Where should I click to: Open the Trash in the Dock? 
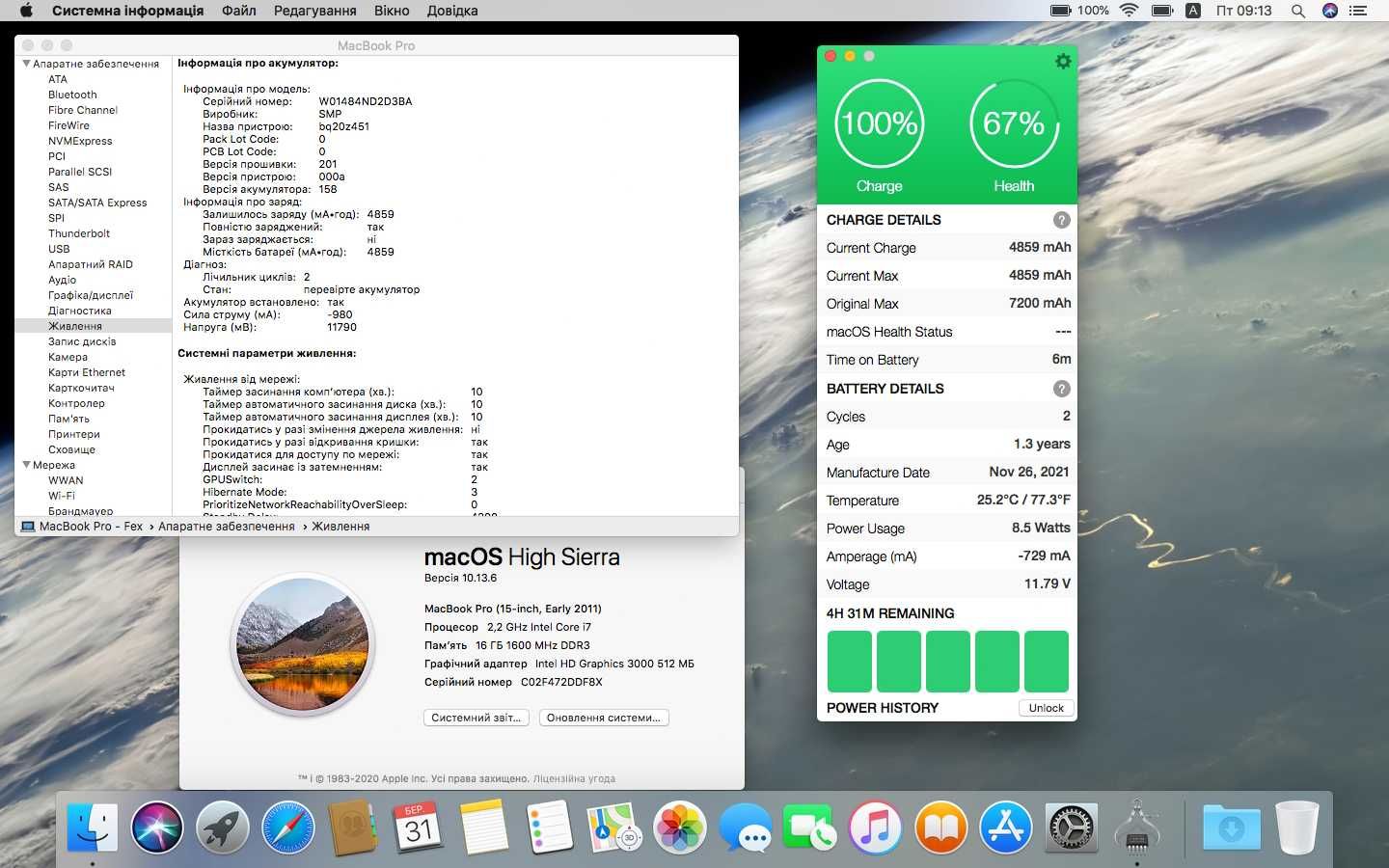point(1297,827)
